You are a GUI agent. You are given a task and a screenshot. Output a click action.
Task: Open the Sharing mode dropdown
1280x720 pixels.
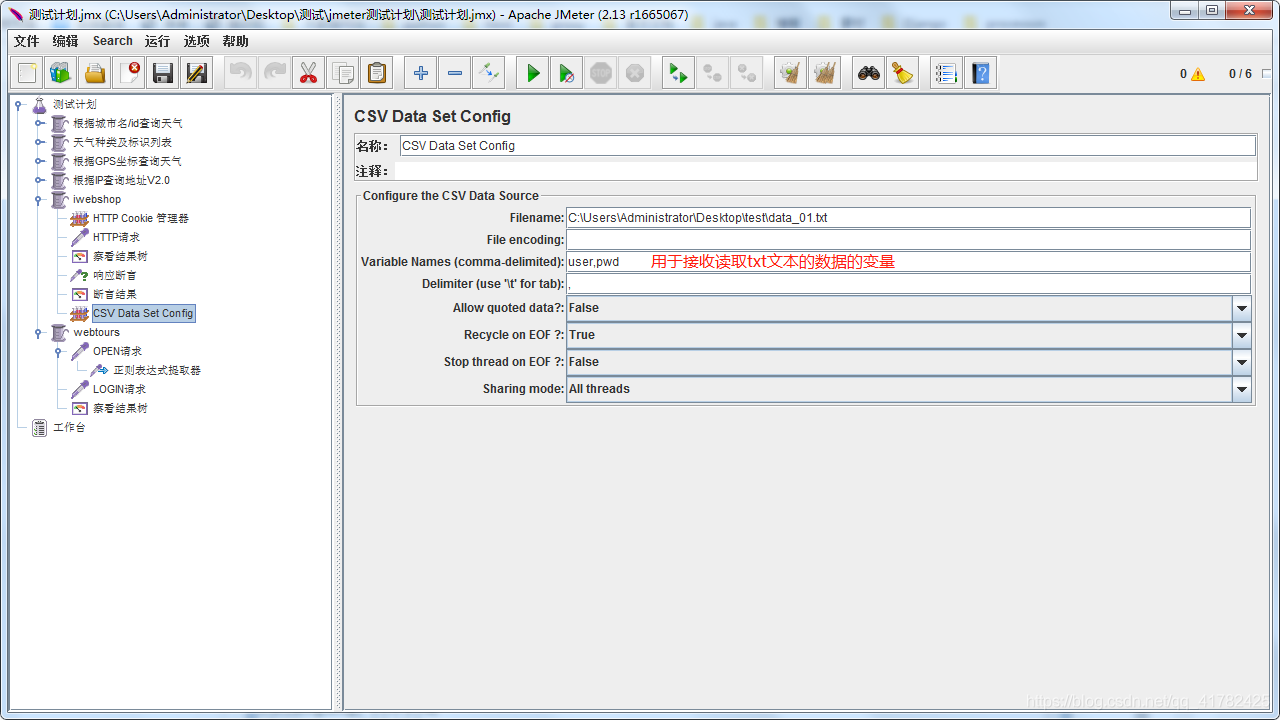pos(1242,389)
